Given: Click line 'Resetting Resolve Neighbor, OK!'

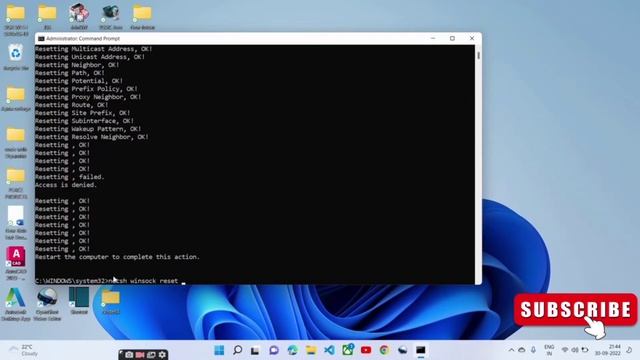Looking at the screenshot, I should click(92, 137).
